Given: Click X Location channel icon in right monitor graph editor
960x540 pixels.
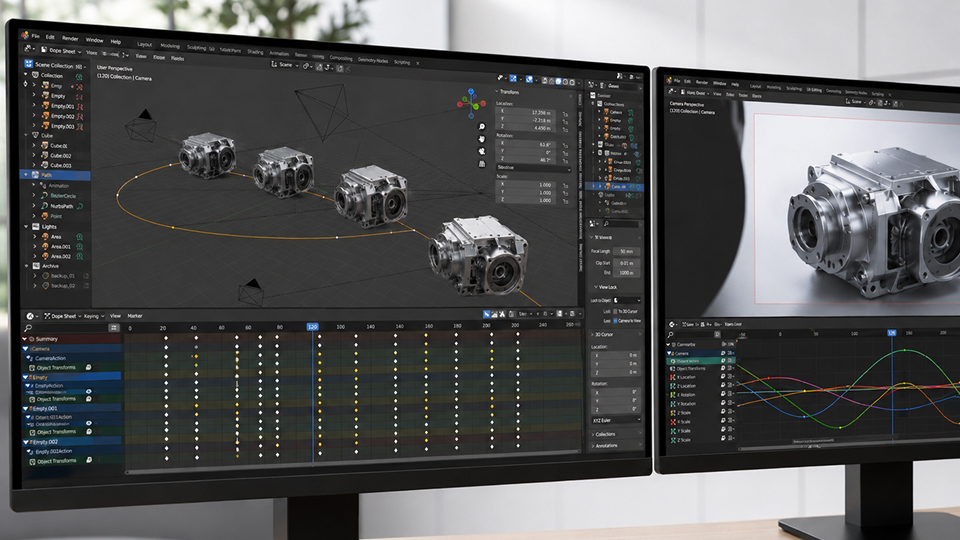Looking at the screenshot, I should click(672, 377).
